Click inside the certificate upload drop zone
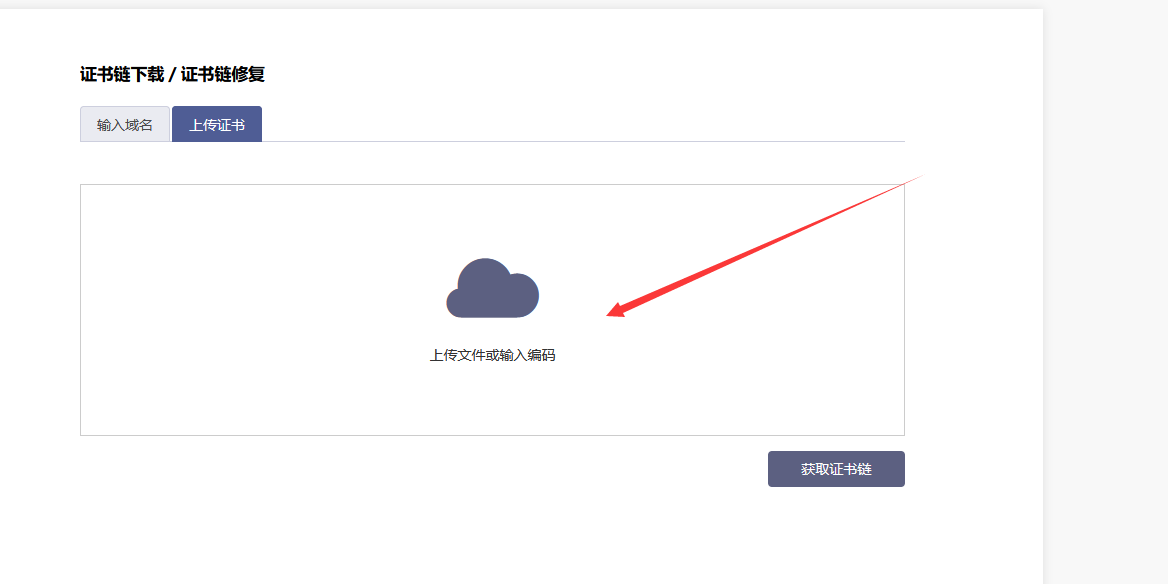1168x584 pixels. click(x=492, y=310)
